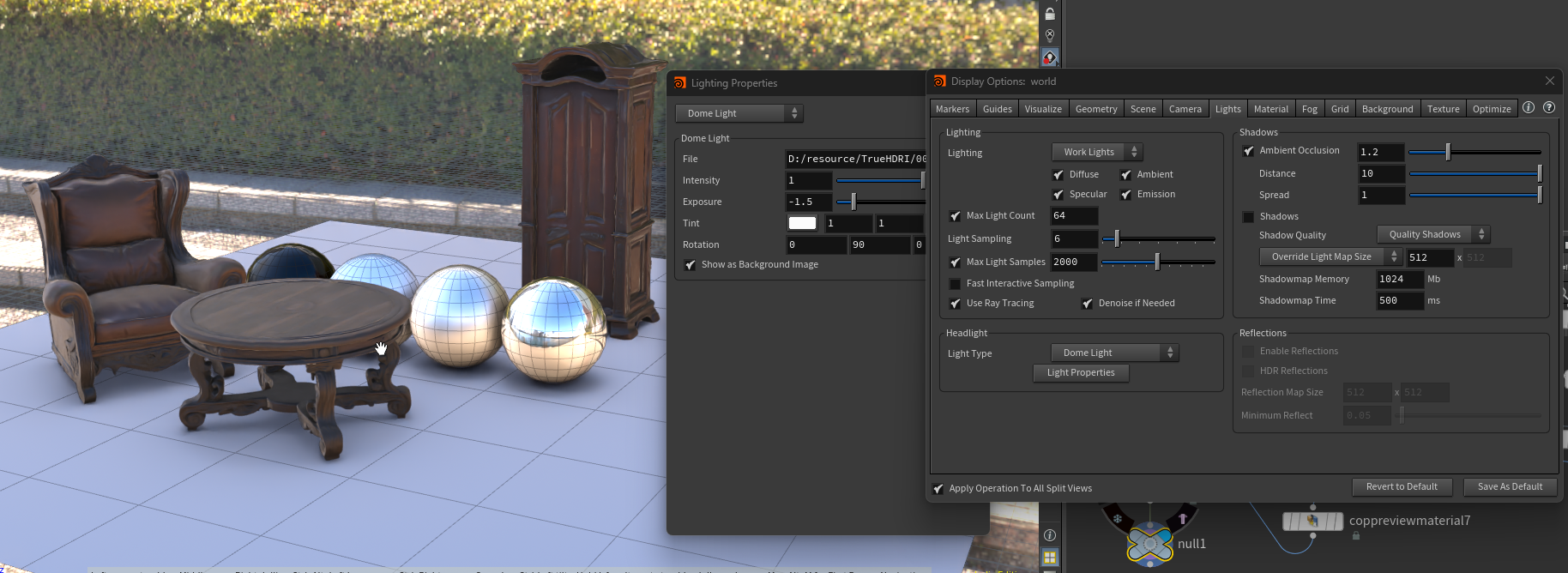Click the crossed-out light bulb icon in the viewport toolbar
The width and height of the screenshot is (1568, 573).
click(1050, 35)
